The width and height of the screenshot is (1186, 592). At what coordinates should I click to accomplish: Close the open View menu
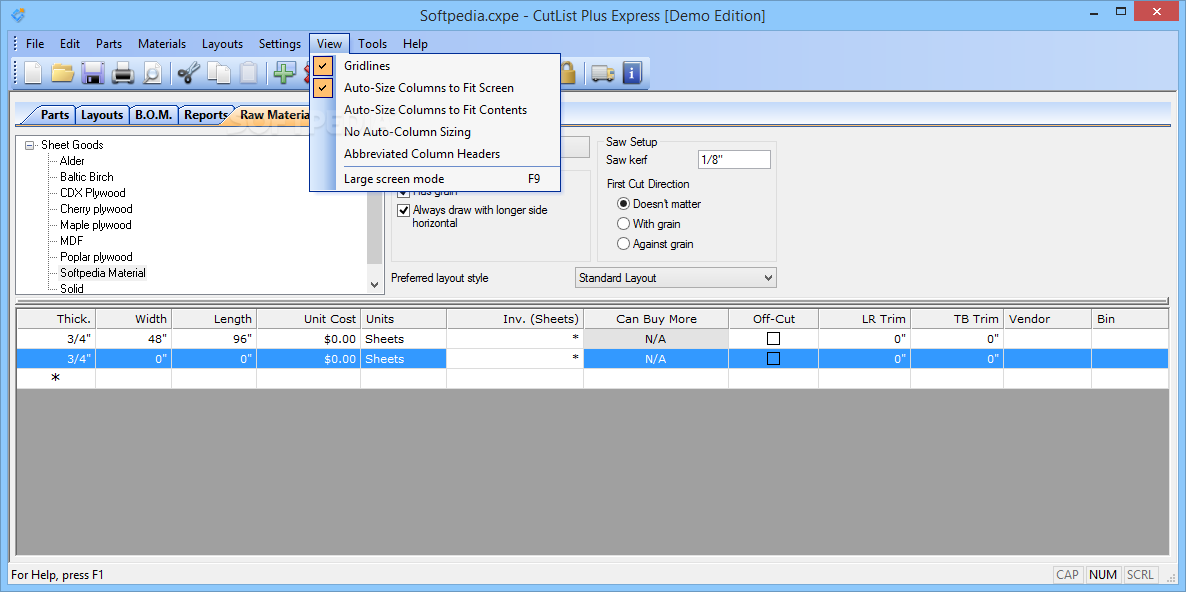[330, 44]
